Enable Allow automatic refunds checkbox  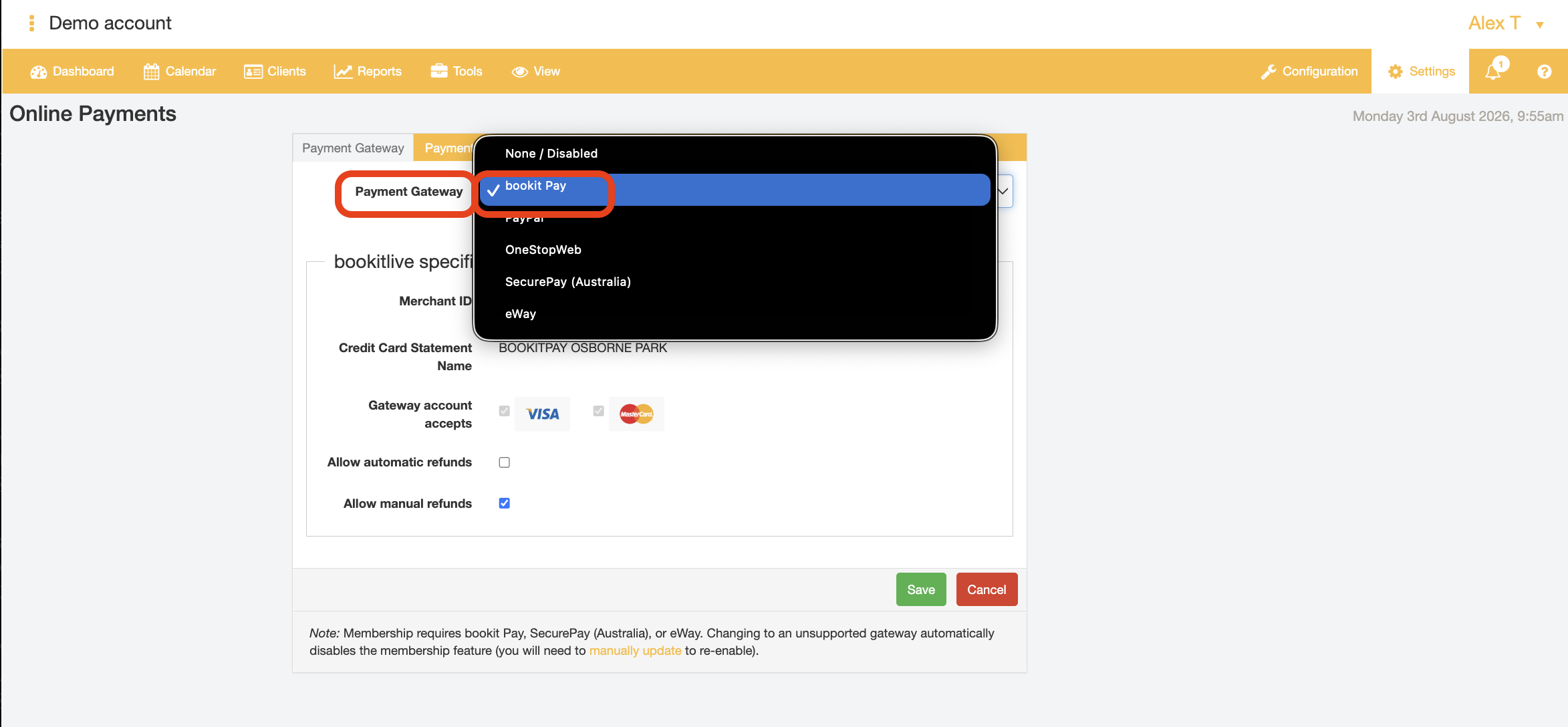[505, 462]
